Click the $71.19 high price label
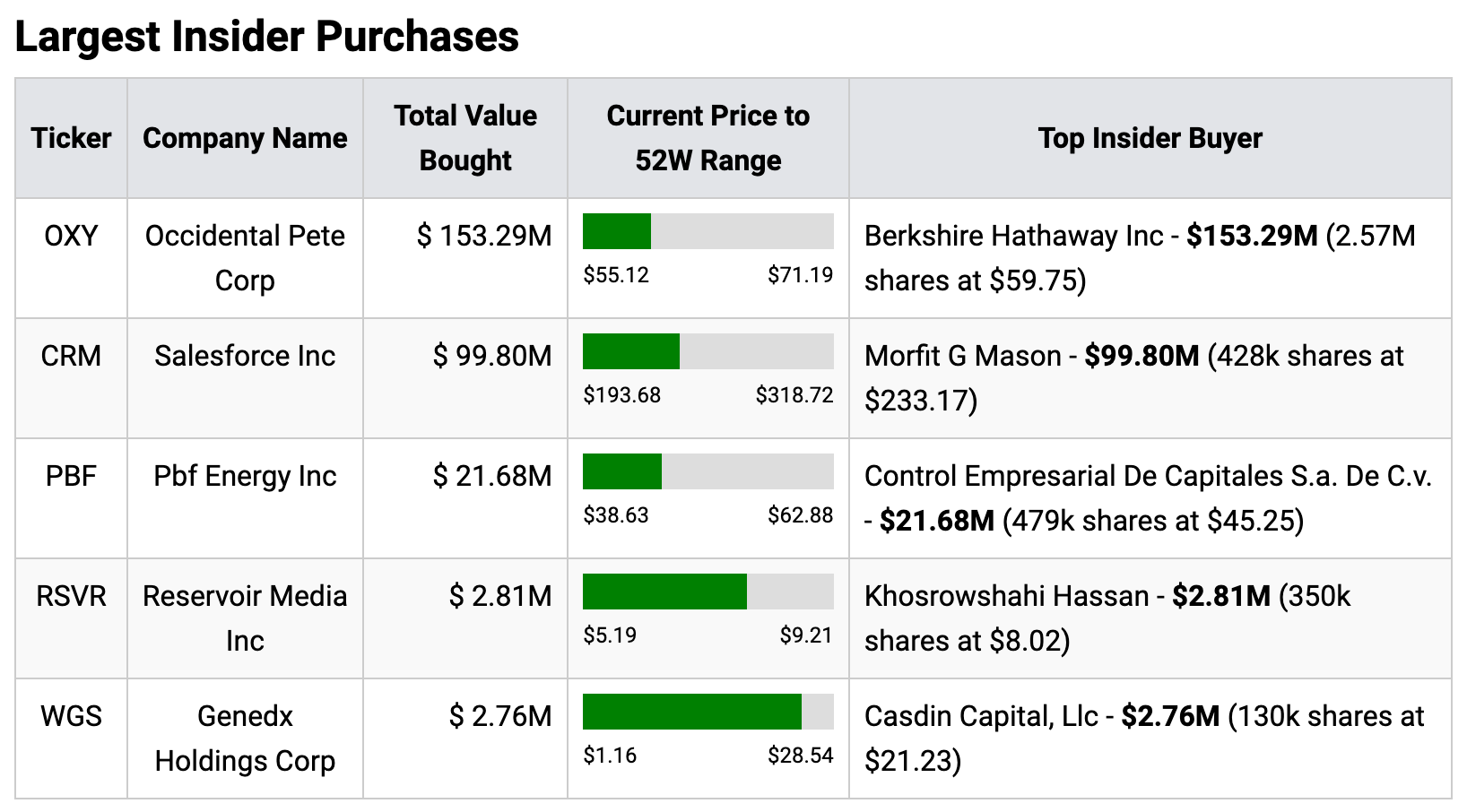Viewport: 1467px width, 812px height. [801, 275]
